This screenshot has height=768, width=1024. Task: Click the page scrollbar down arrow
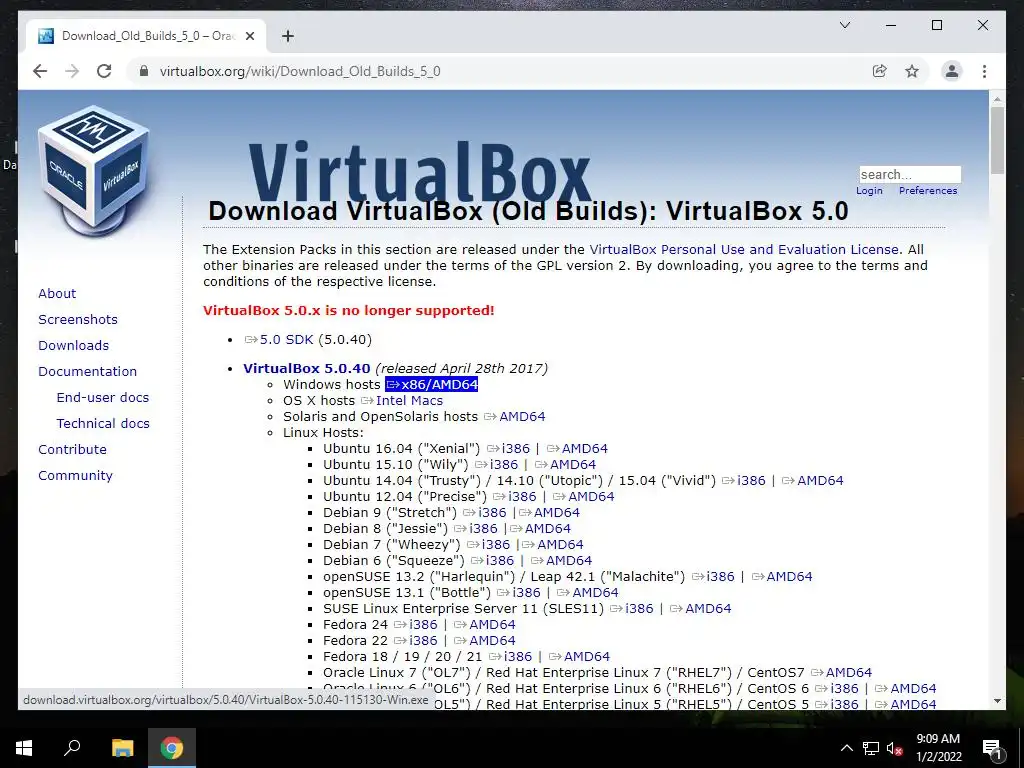coord(997,701)
